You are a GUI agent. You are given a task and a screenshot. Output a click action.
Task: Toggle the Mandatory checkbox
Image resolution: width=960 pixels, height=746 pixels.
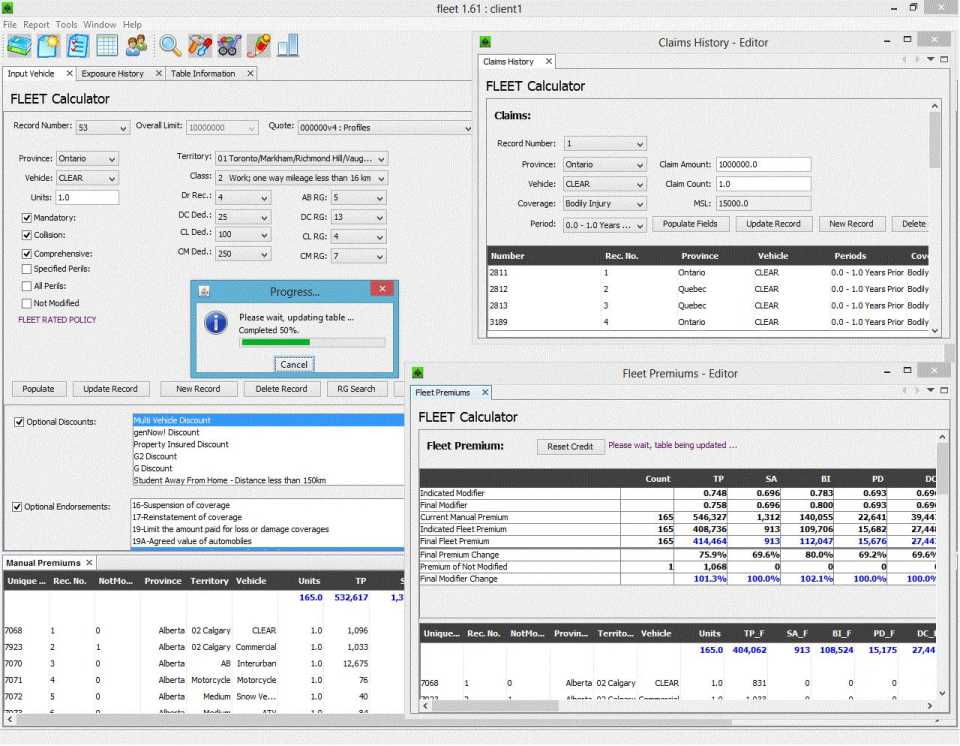coord(26,217)
